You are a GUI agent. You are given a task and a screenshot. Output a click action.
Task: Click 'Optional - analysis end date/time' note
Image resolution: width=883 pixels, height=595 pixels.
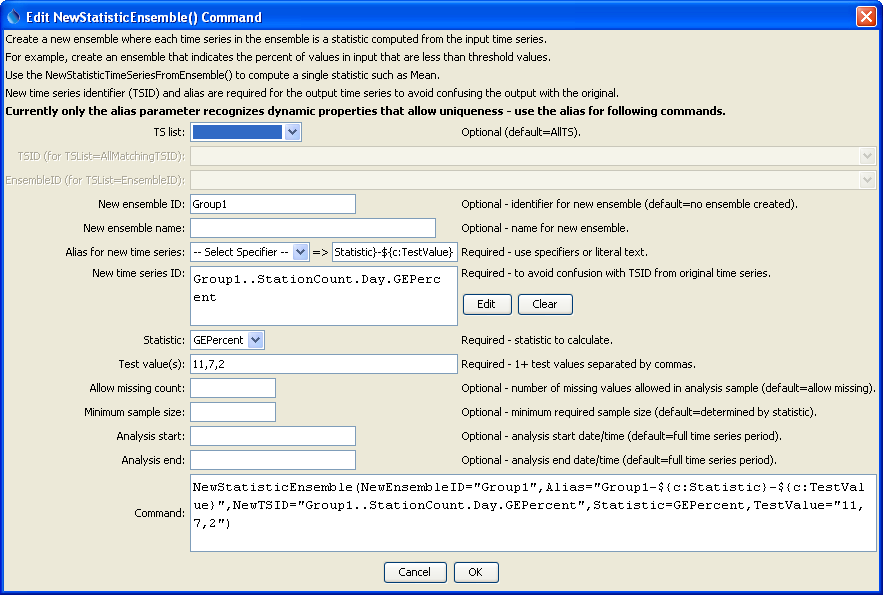point(619,460)
